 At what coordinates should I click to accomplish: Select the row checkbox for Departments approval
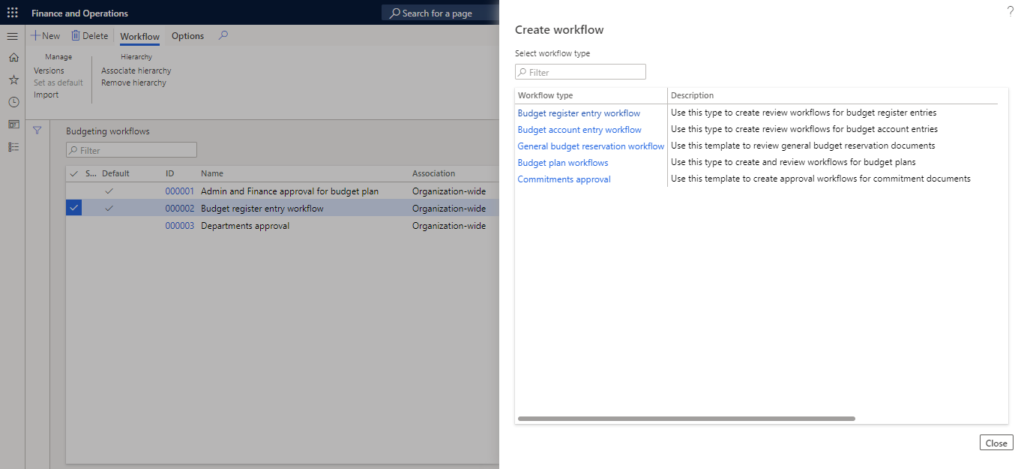tap(74, 226)
